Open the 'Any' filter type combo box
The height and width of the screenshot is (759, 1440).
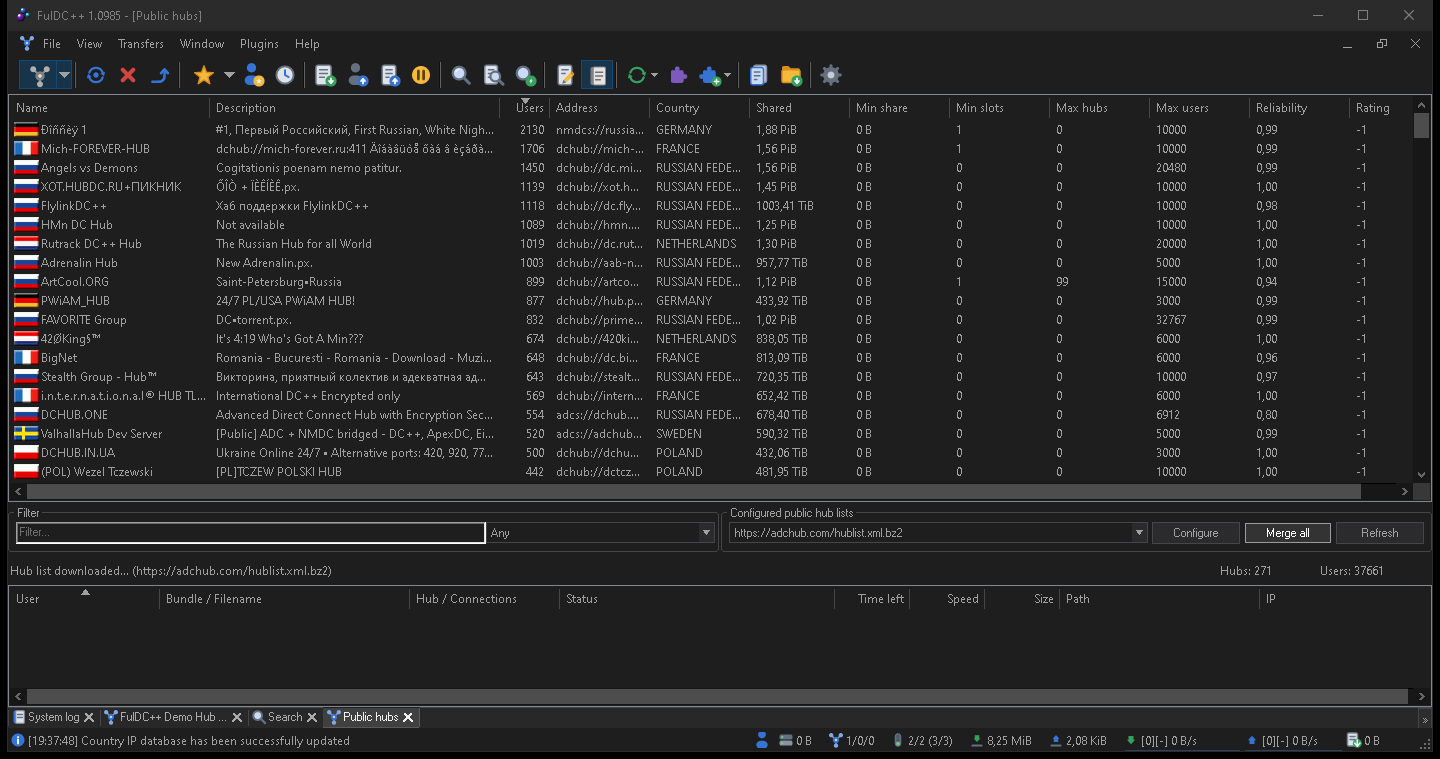pos(601,533)
